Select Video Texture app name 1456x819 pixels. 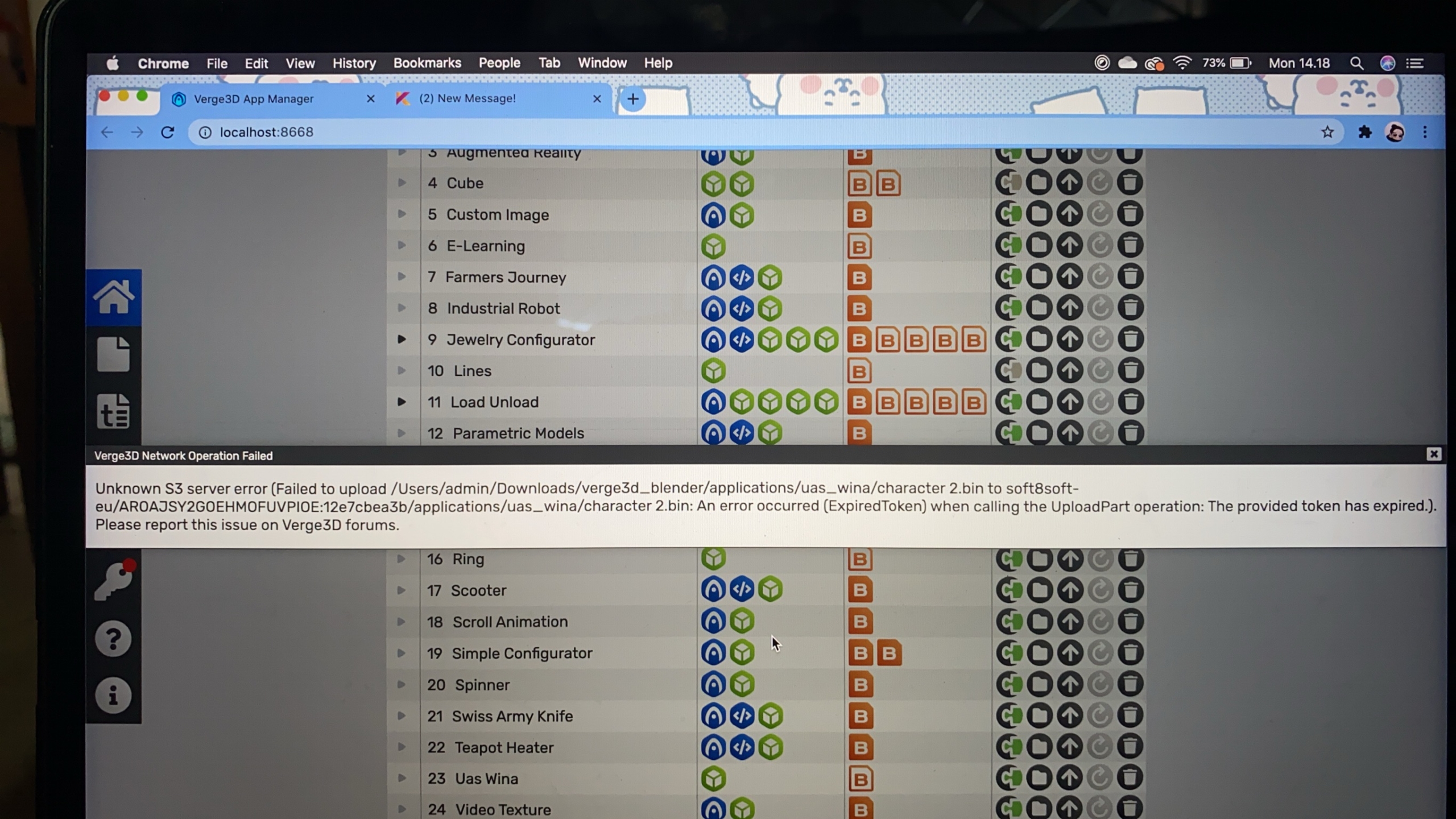[503, 809]
